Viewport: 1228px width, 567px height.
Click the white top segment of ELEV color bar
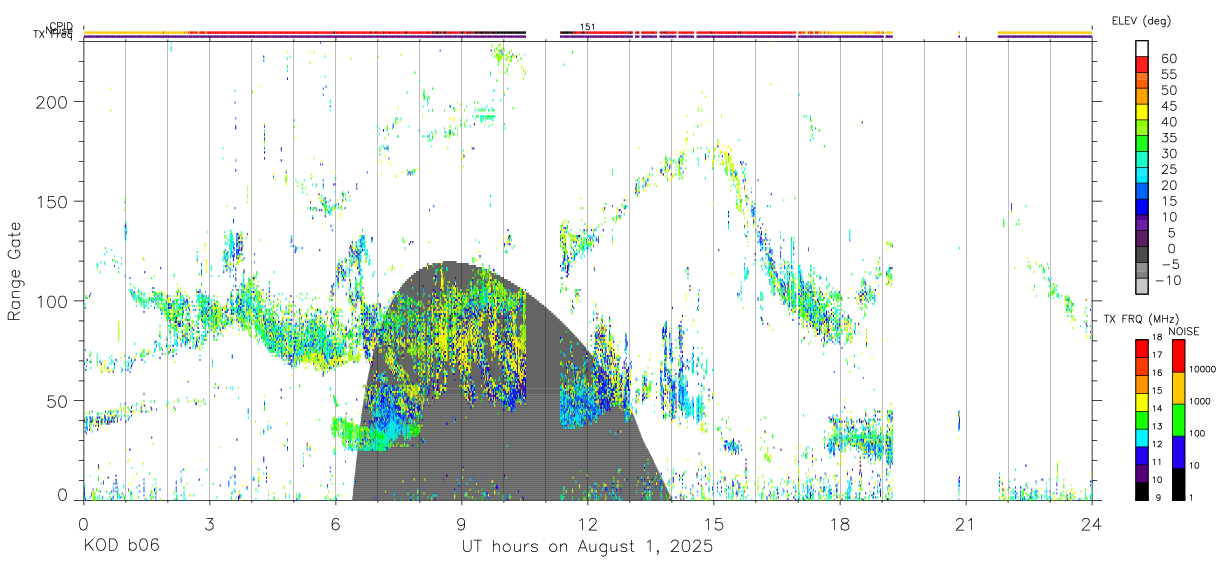pos(1142,47)
